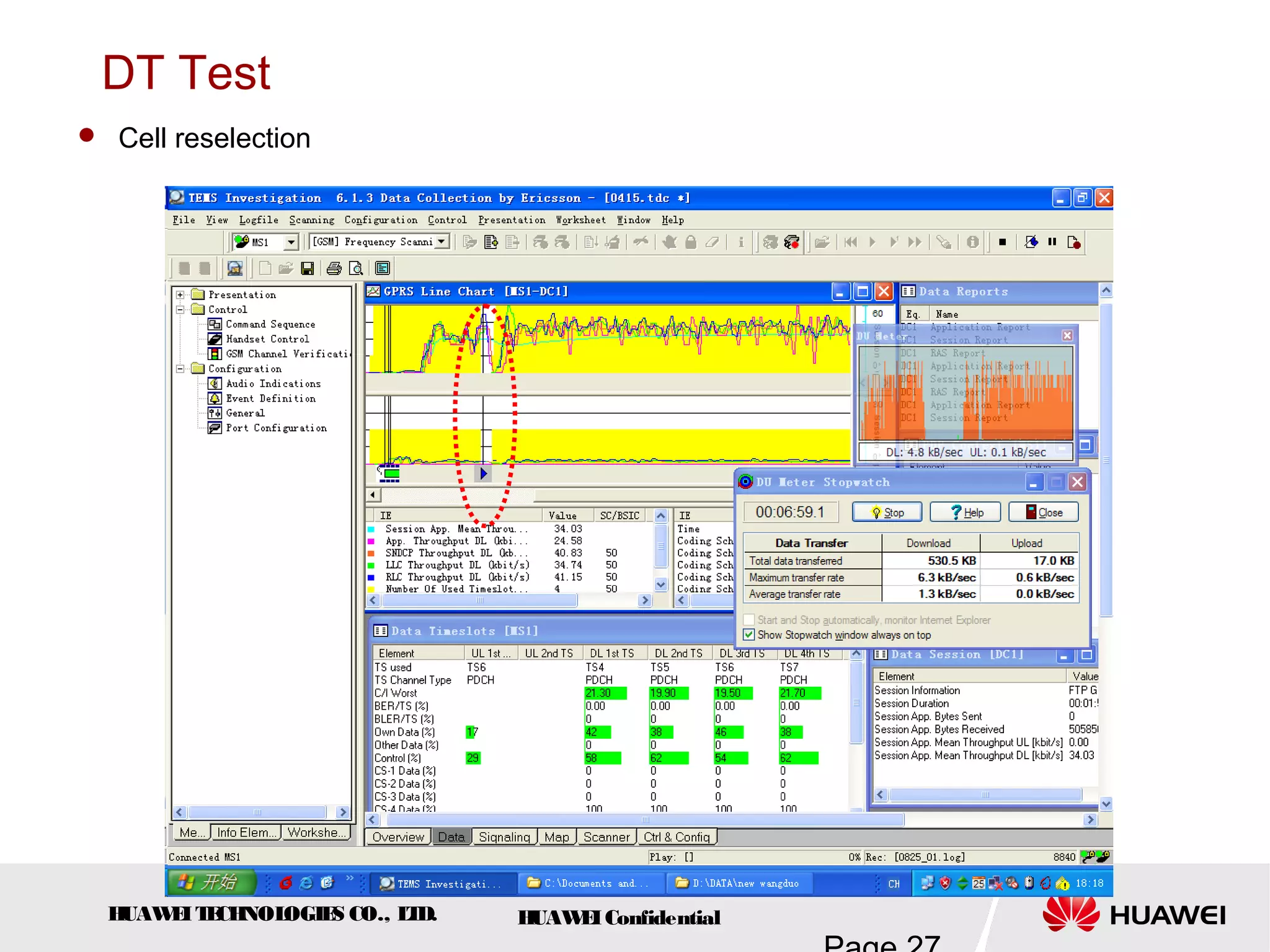Open the MS1 equipment dropdown

pos(291,242)
